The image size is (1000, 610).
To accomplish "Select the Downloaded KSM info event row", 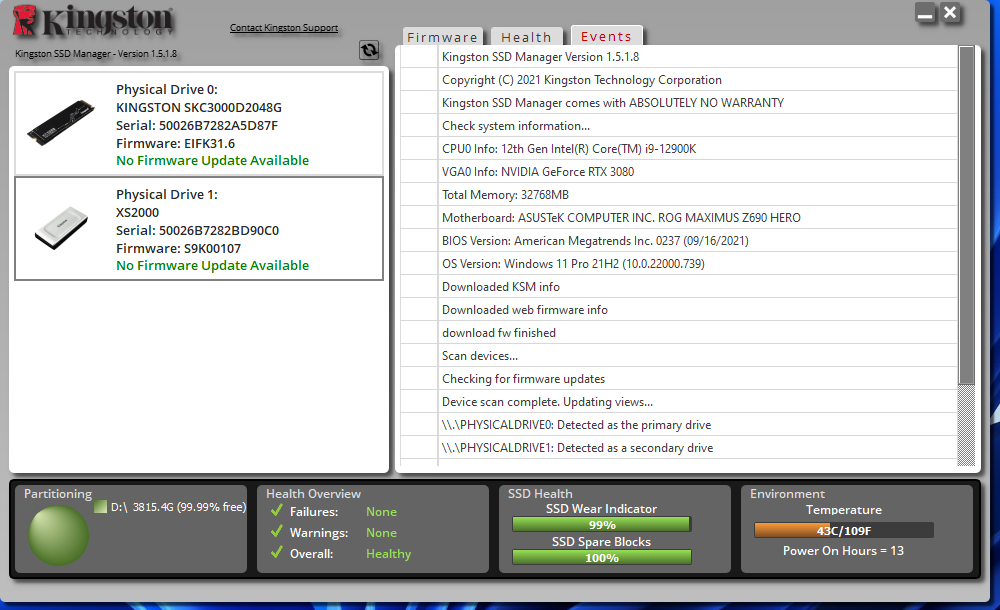I will click(x=679, y=286).
